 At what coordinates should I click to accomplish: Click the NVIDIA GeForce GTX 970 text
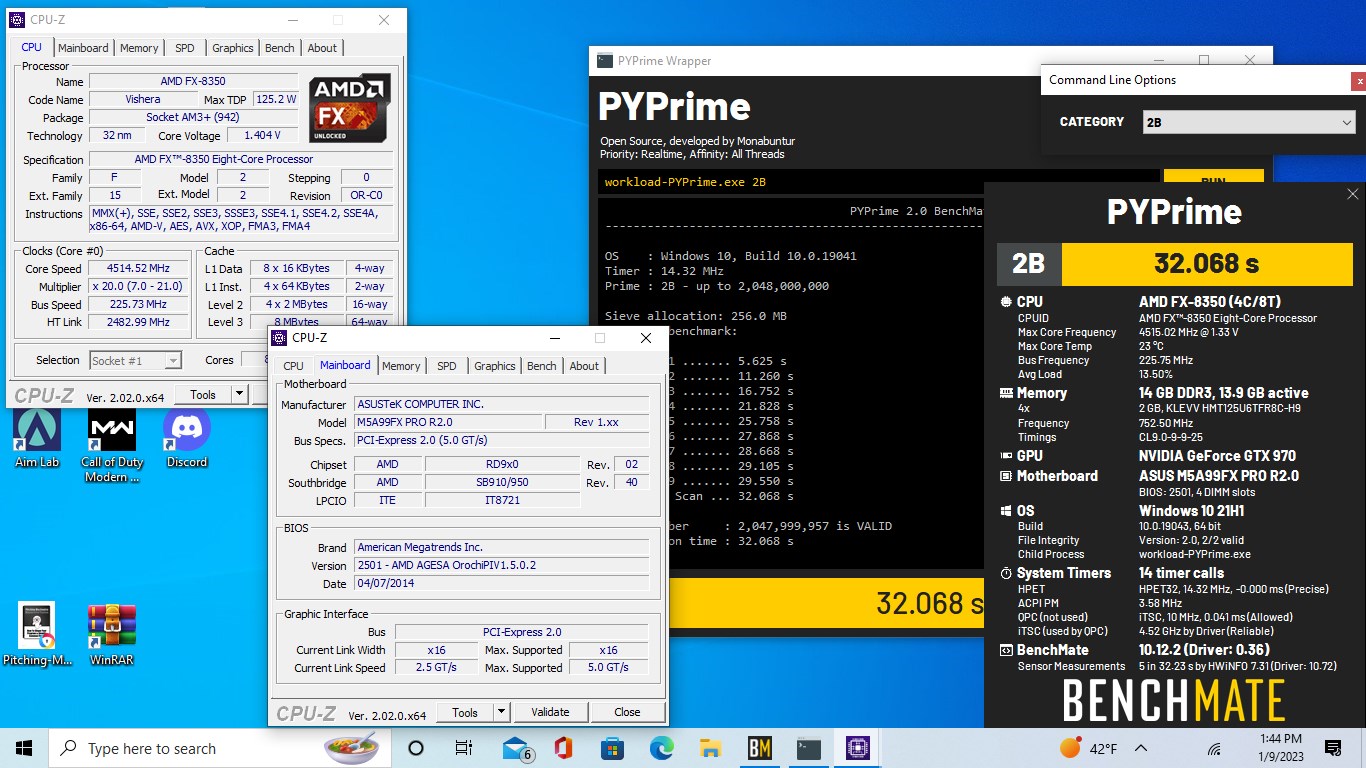(x=1217, y=455)
